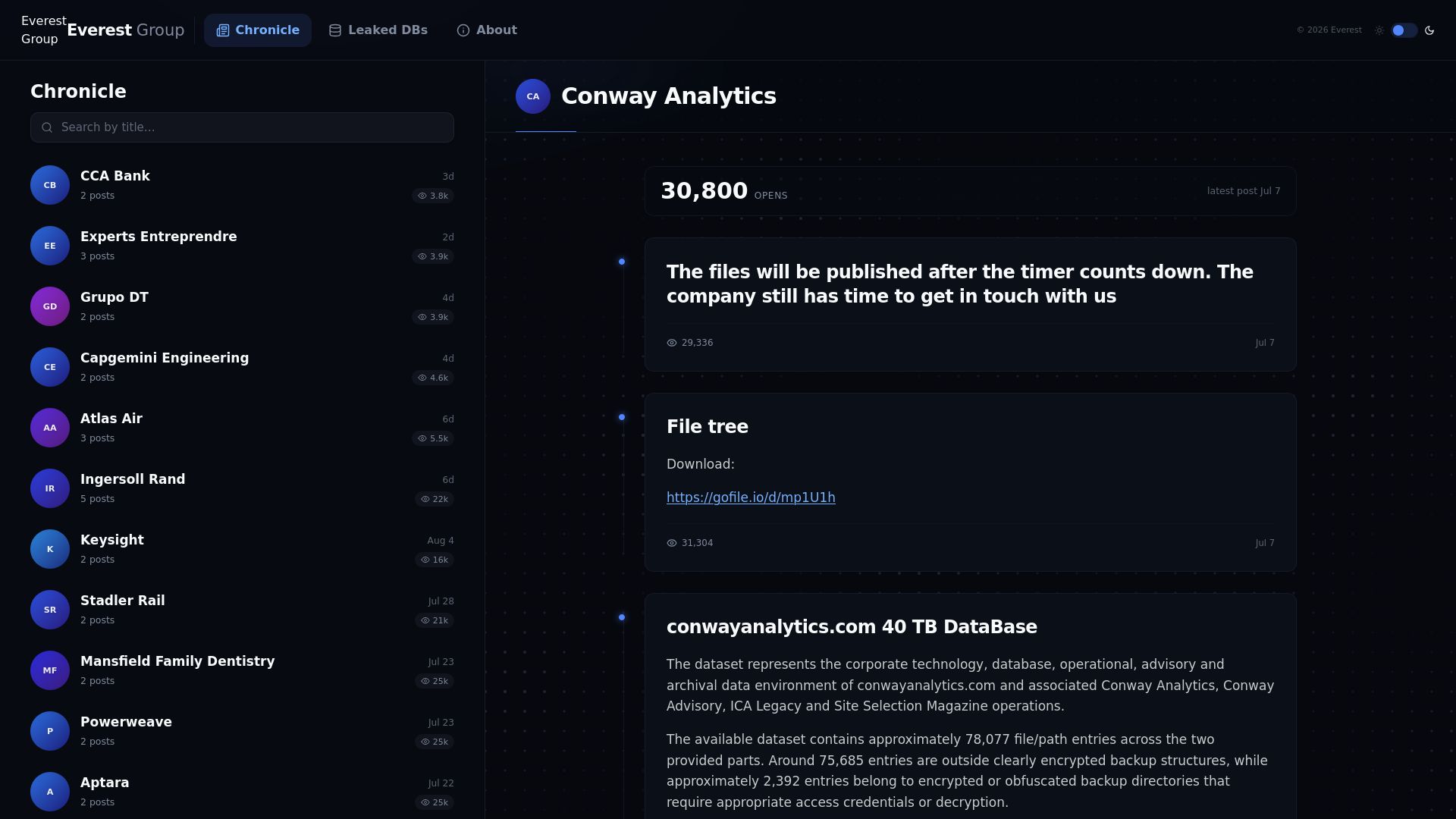Viewport: 1456px width, 819px height.
Task: Click the EE avatar for Experts Entreprendre
Action: [x=50, y=246]
